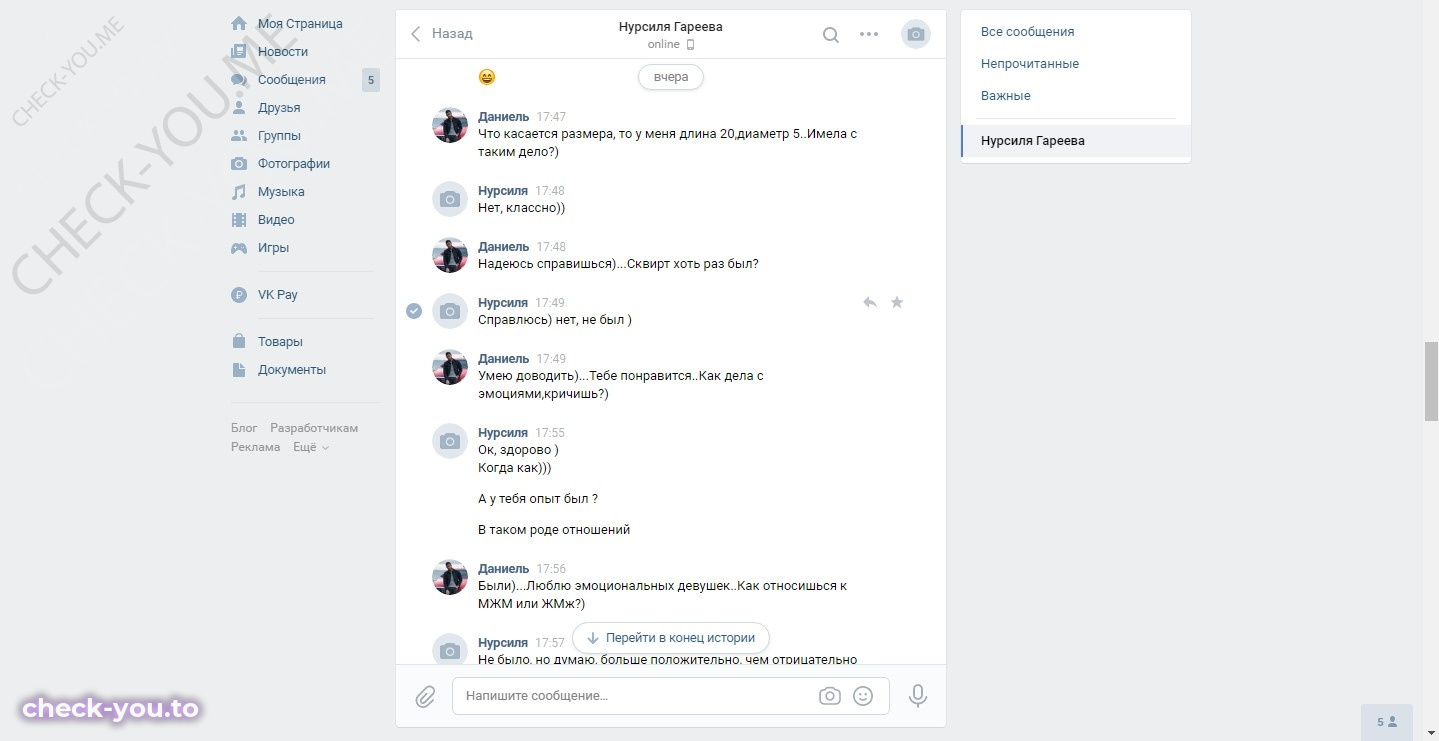Expand the Ещё footer dropdown
This screenshot has width=1439, height=741.
pyautogui.click(x=310, y=447)
